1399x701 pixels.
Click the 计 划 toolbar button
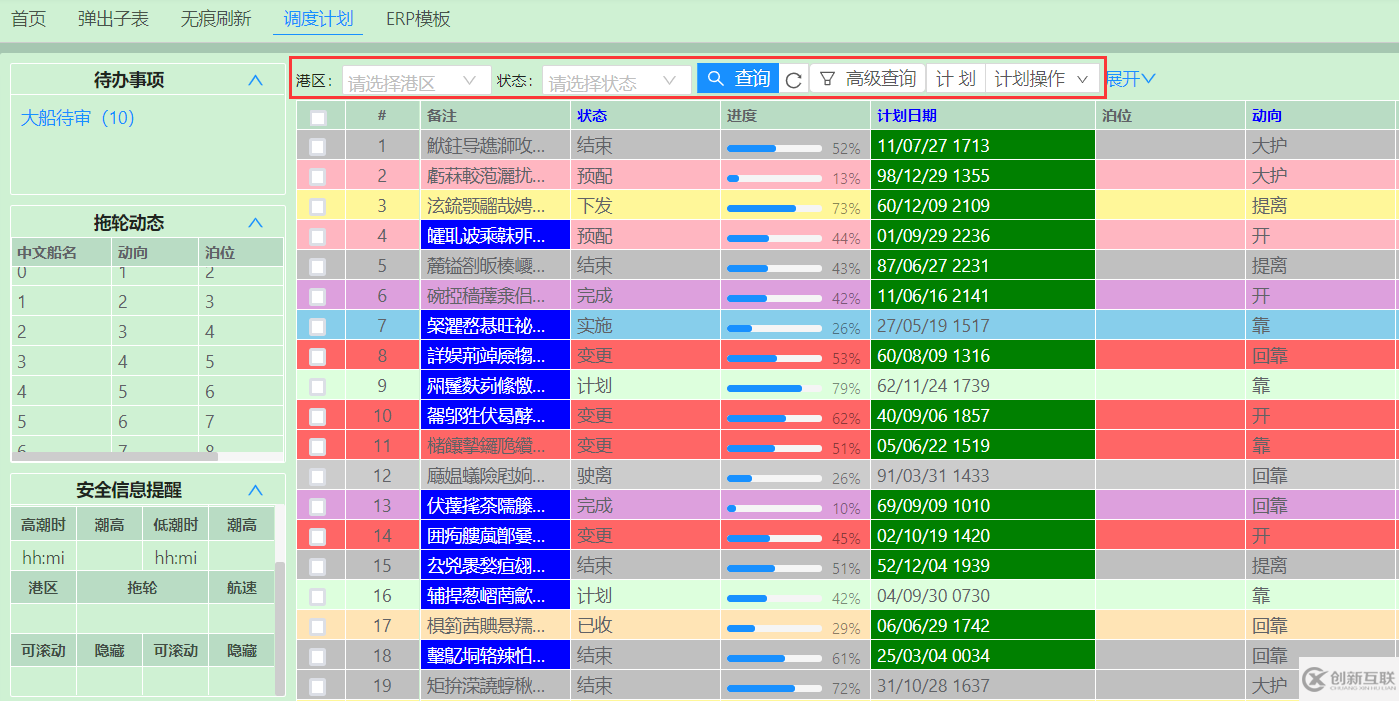(x=955, y=78)
